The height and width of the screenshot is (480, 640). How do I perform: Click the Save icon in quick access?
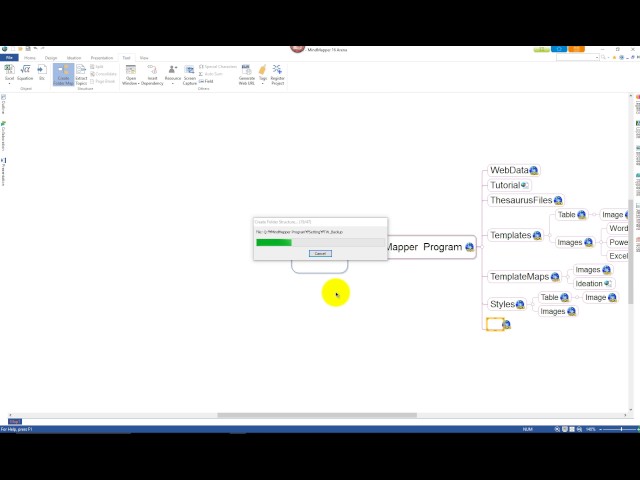click(x=28, y=49)
